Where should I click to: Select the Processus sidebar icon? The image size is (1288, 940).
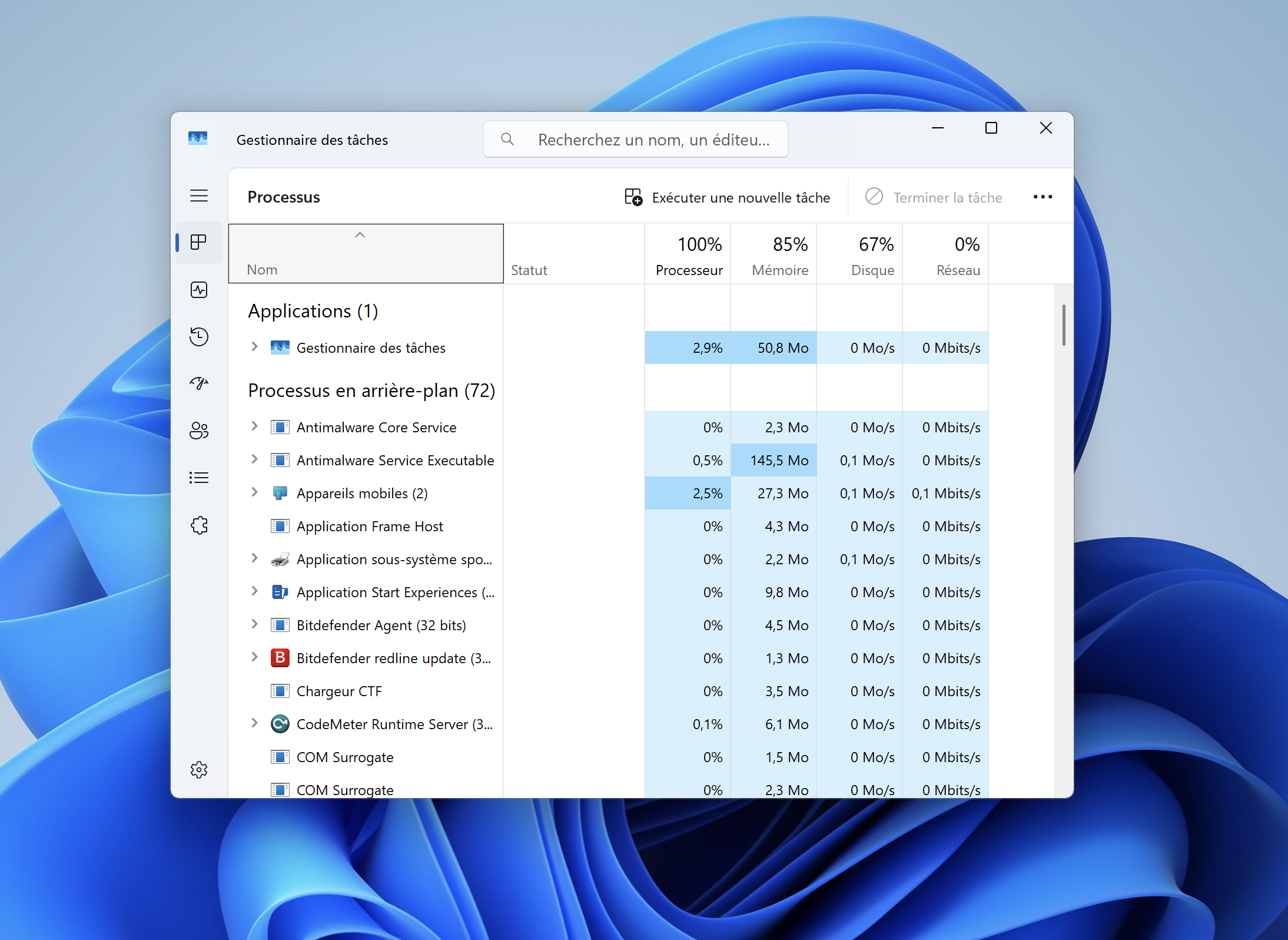point(199,242)
